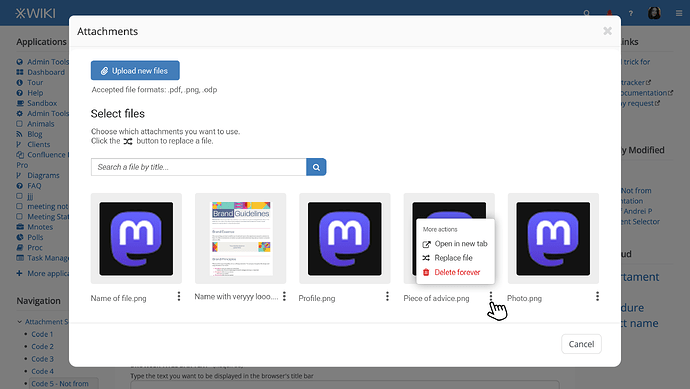Screen dimensions: 690x389
Task: Close the Attachments dialog with the X
Action: (x=608, y=31)
